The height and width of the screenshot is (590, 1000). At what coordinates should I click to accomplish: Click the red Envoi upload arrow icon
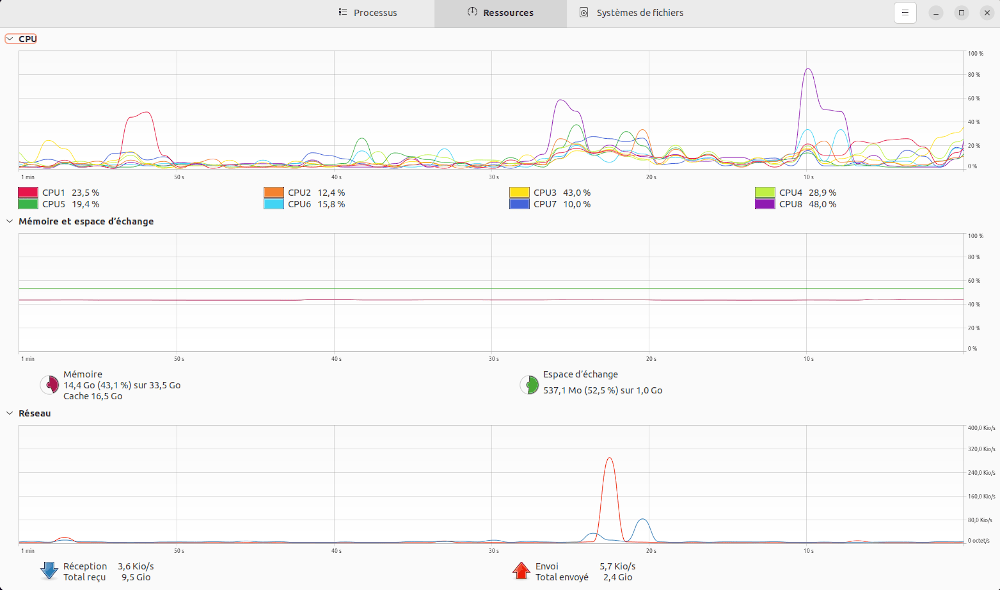520,571
